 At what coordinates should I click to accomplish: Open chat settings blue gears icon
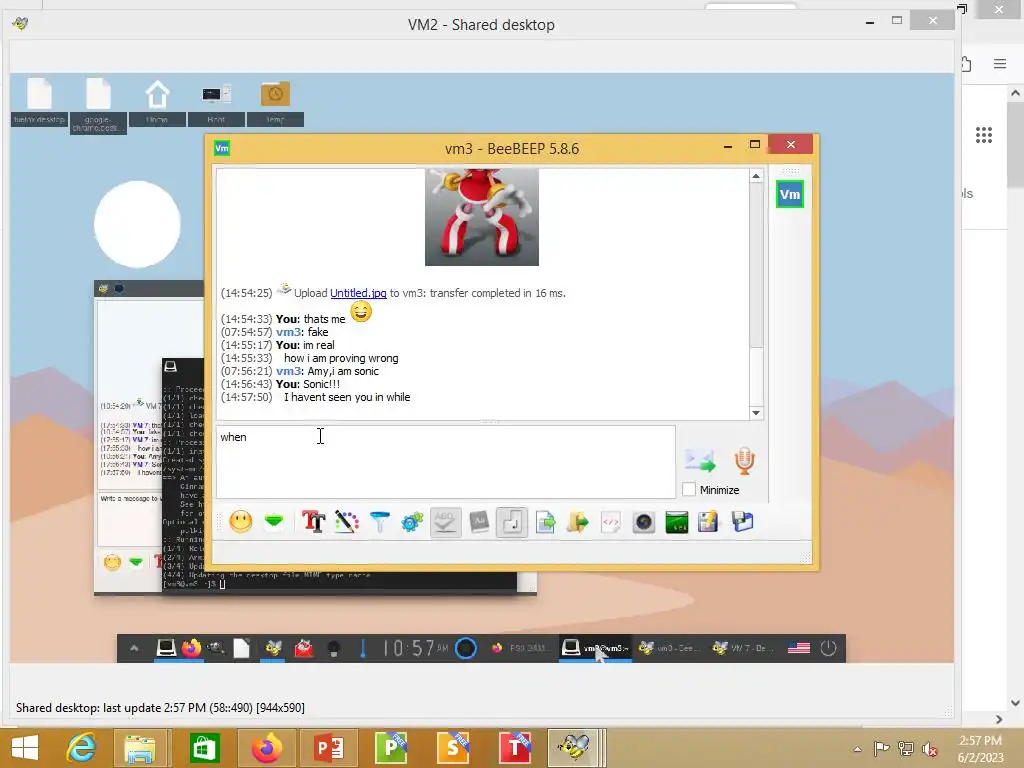pos(412,522)
